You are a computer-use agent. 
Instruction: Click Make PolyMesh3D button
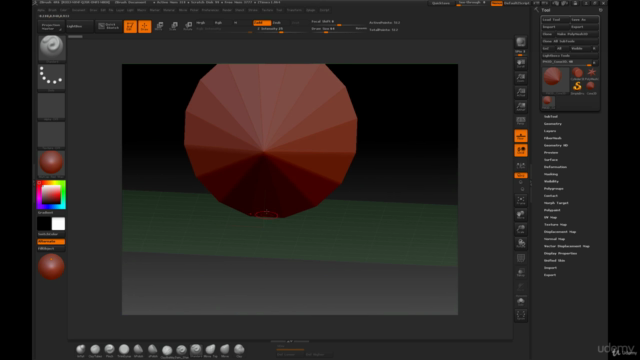pos(576,34)
